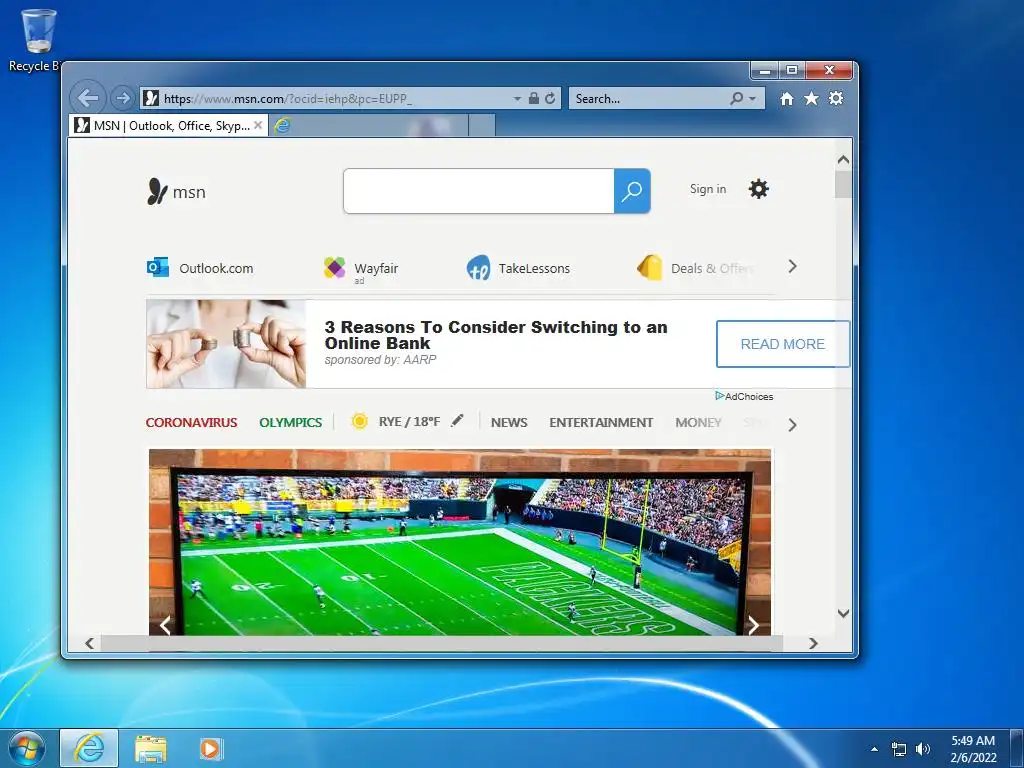Screen dimensions: 1024x768
Task: Open the OLYMPICS category
Action: click(x=291, y=423)
